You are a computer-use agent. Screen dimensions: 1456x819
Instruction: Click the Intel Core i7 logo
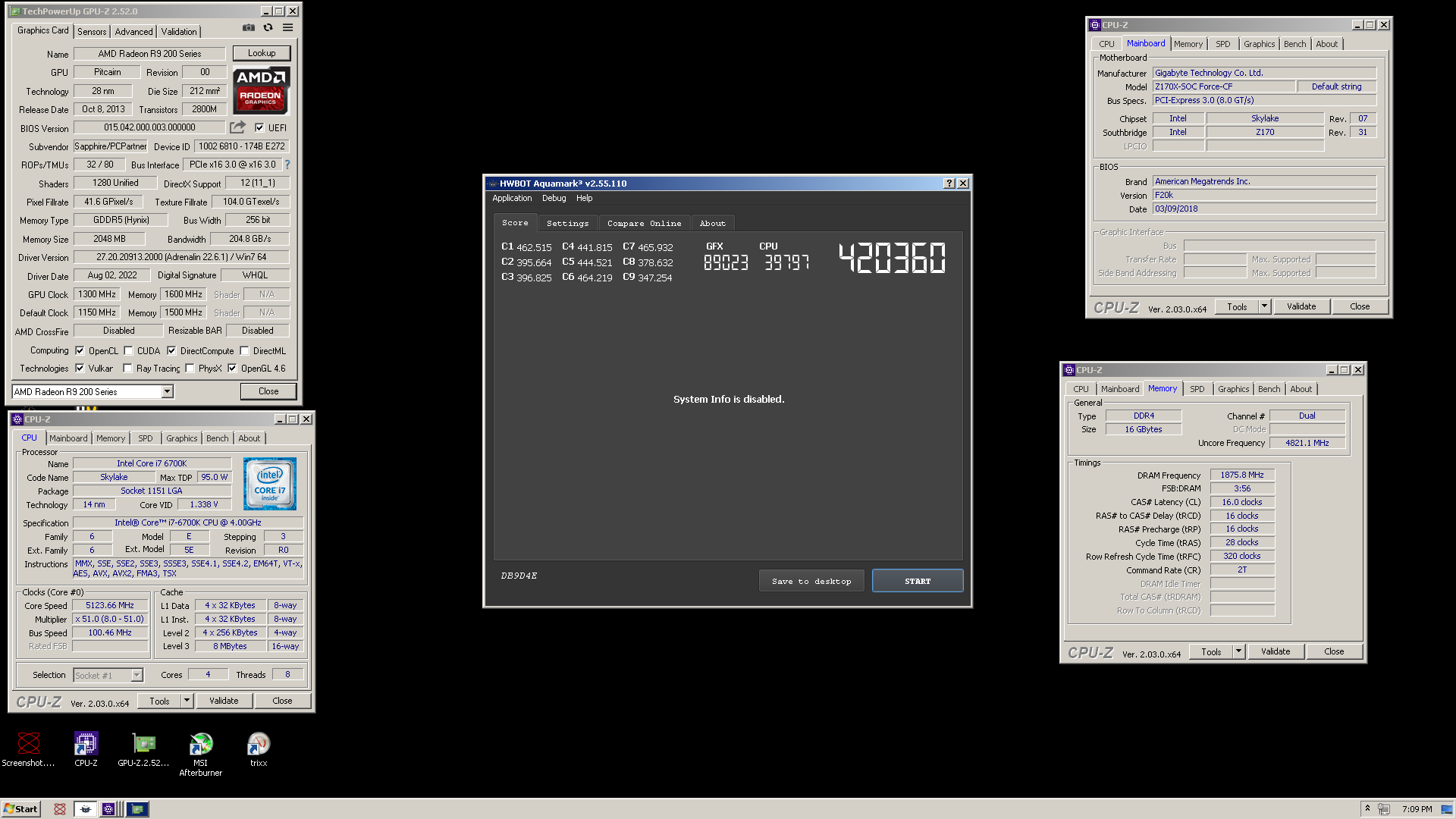pyautogui.click(x=270, y=484)
